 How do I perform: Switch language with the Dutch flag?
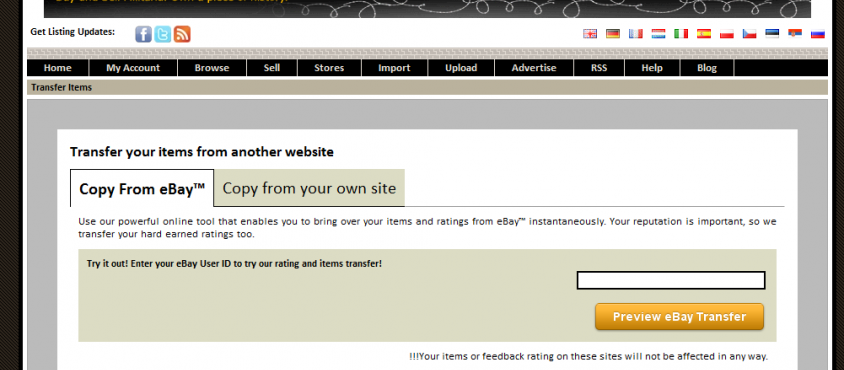[658, 33]
